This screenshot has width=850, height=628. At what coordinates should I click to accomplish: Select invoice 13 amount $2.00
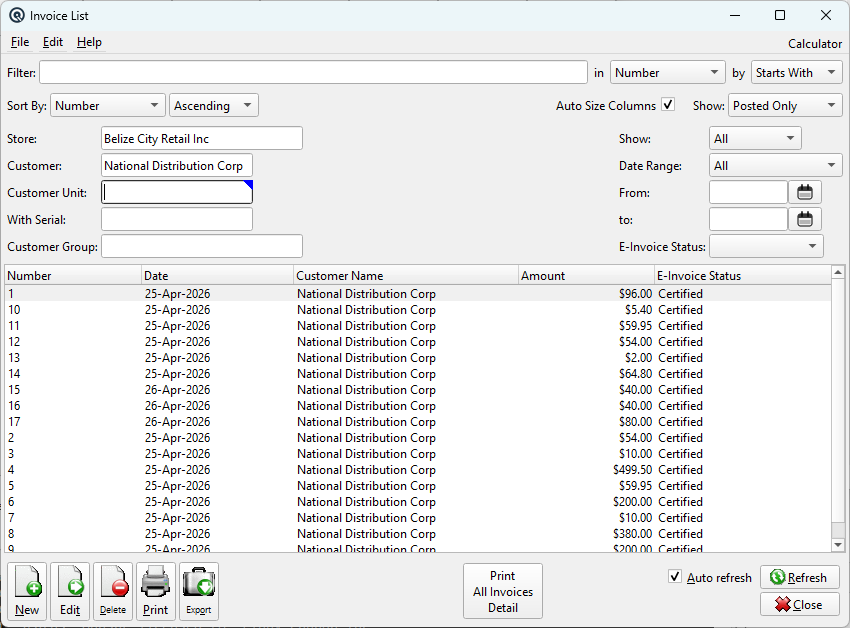click(x=417, y=357)
